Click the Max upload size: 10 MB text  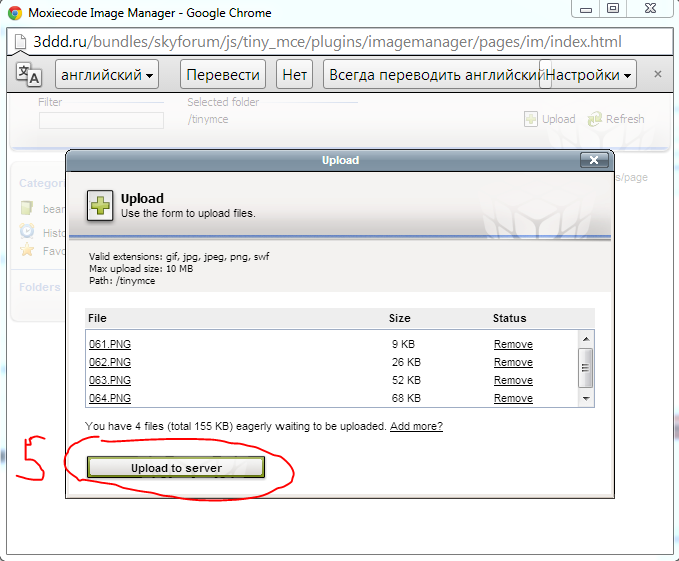(141, 269)
